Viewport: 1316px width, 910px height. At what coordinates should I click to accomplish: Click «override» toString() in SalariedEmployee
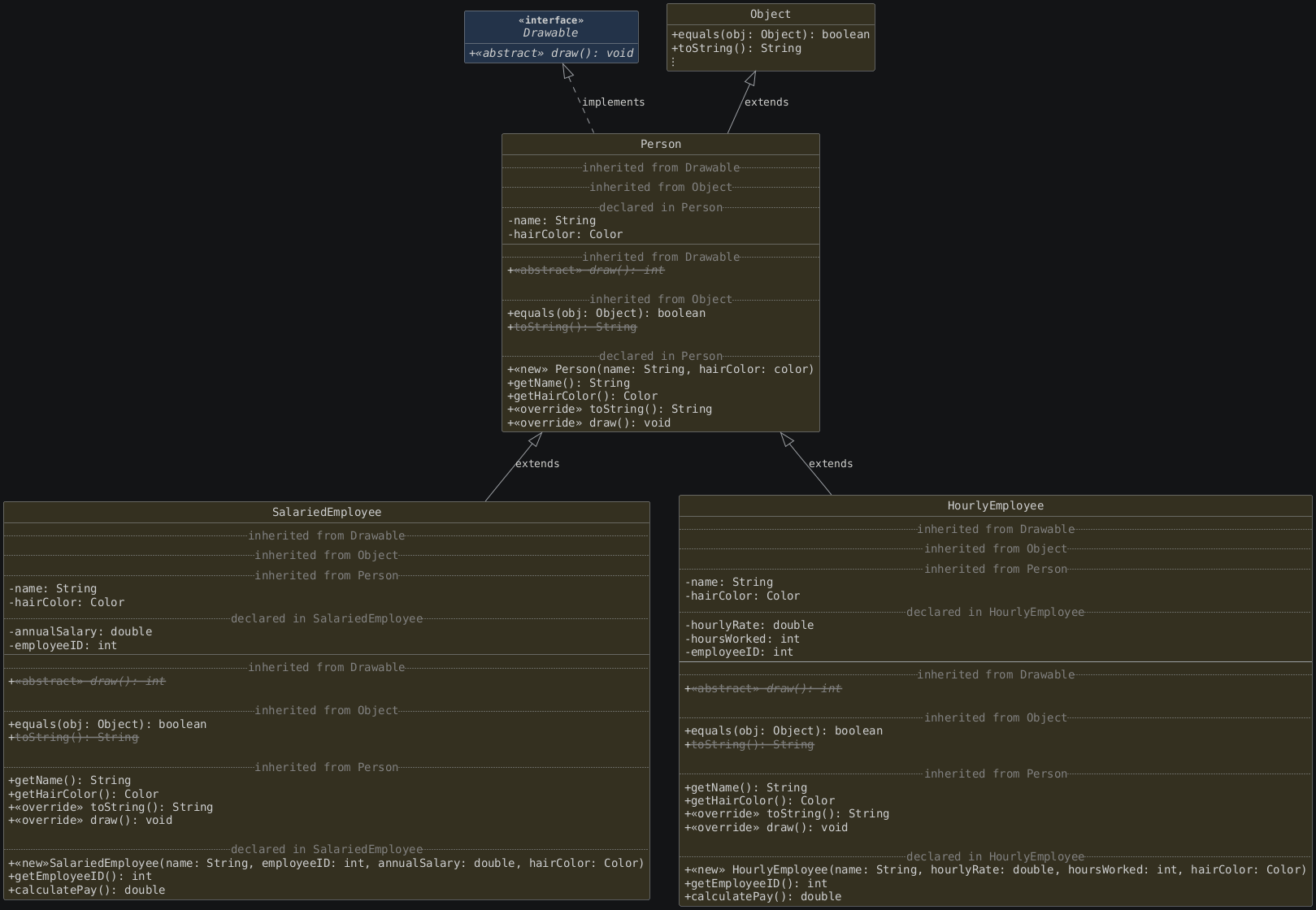tap(111, 808)
